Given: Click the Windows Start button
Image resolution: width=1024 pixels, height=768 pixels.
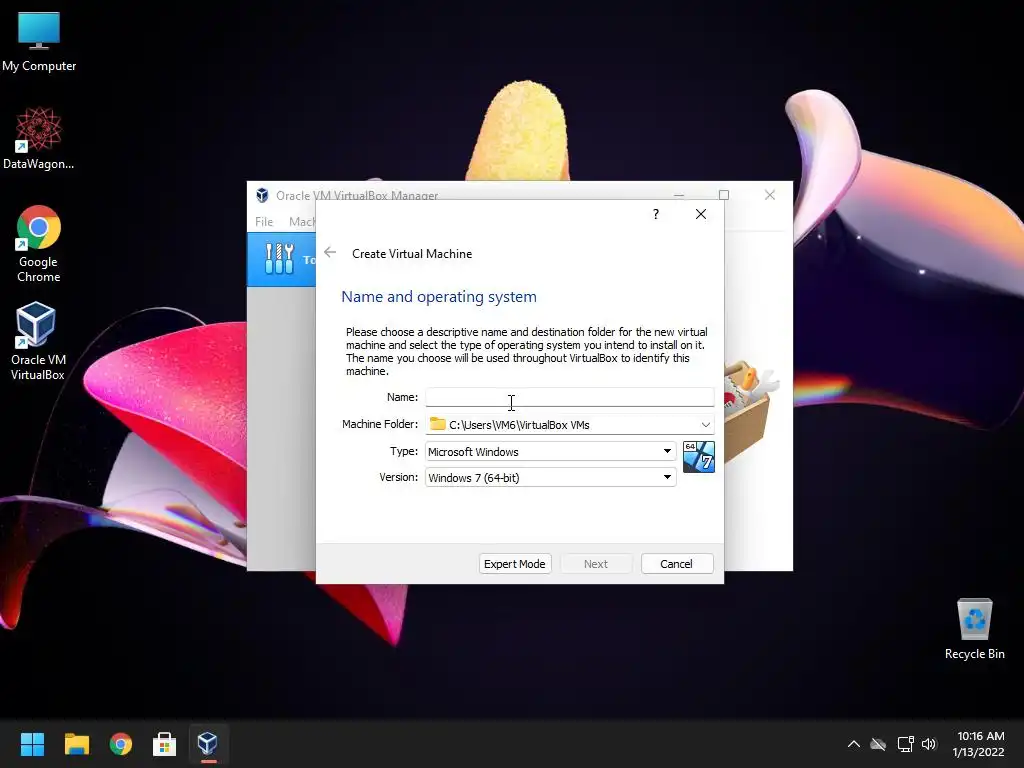Looking at the screenshot, I should (32, 744).
